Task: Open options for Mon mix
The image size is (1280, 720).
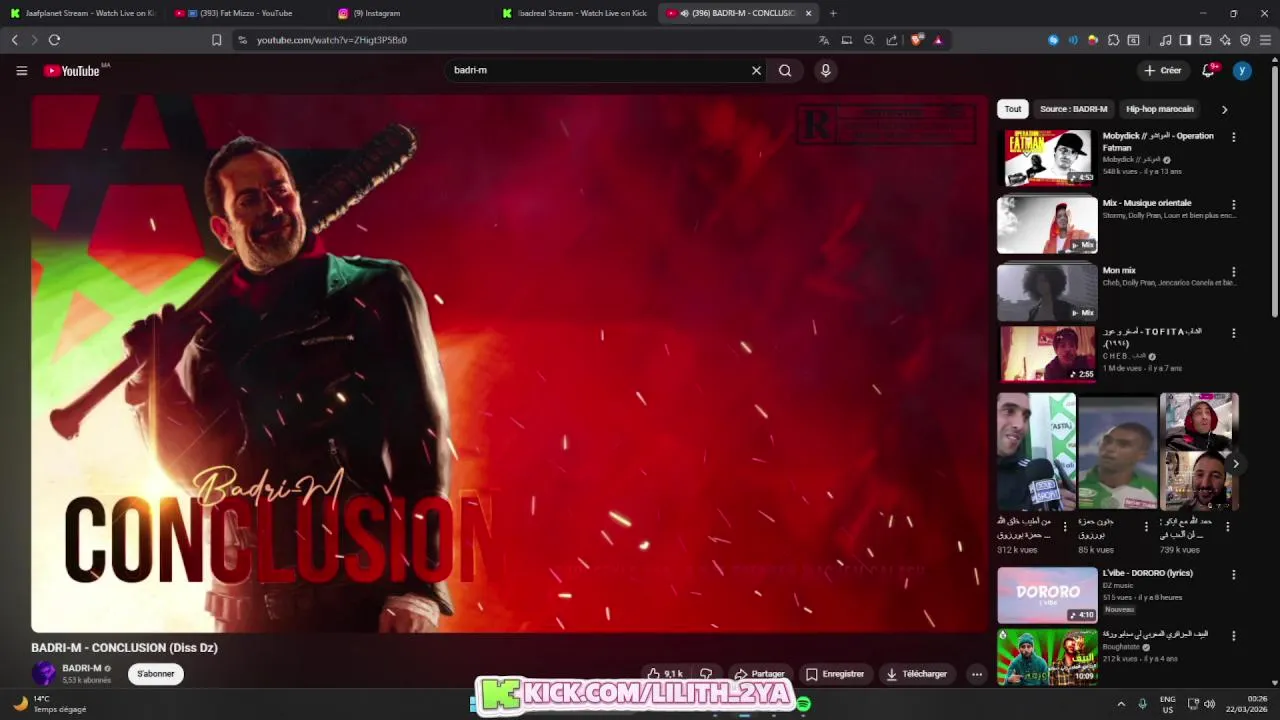Action: coord(1233,271)
